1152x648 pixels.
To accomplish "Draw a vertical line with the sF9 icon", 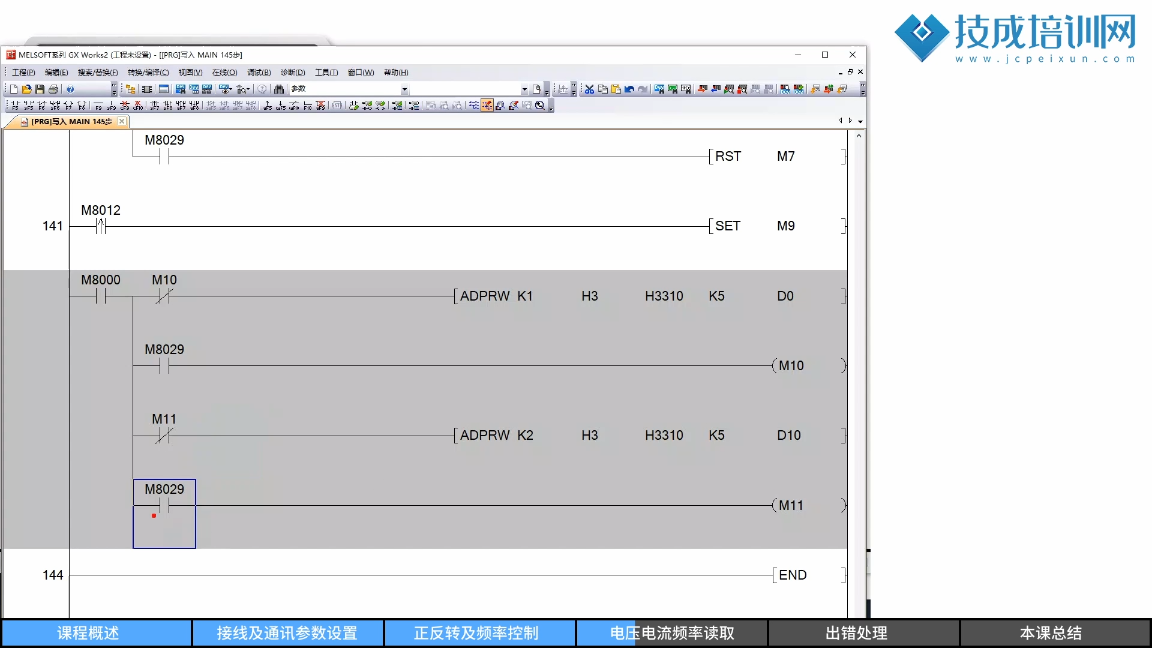I will tap(112, 106).
